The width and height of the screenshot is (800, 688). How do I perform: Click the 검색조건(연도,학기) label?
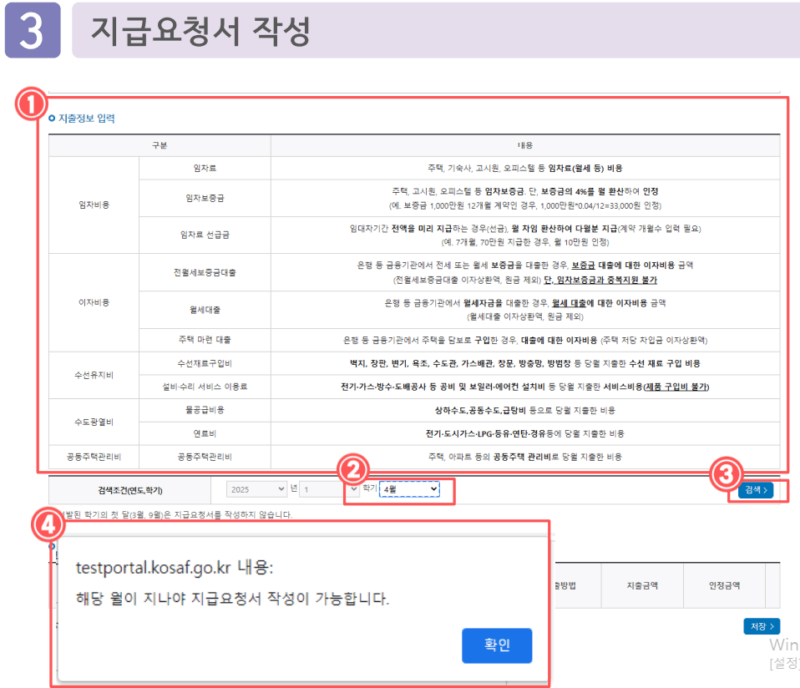tap(130, 490)
